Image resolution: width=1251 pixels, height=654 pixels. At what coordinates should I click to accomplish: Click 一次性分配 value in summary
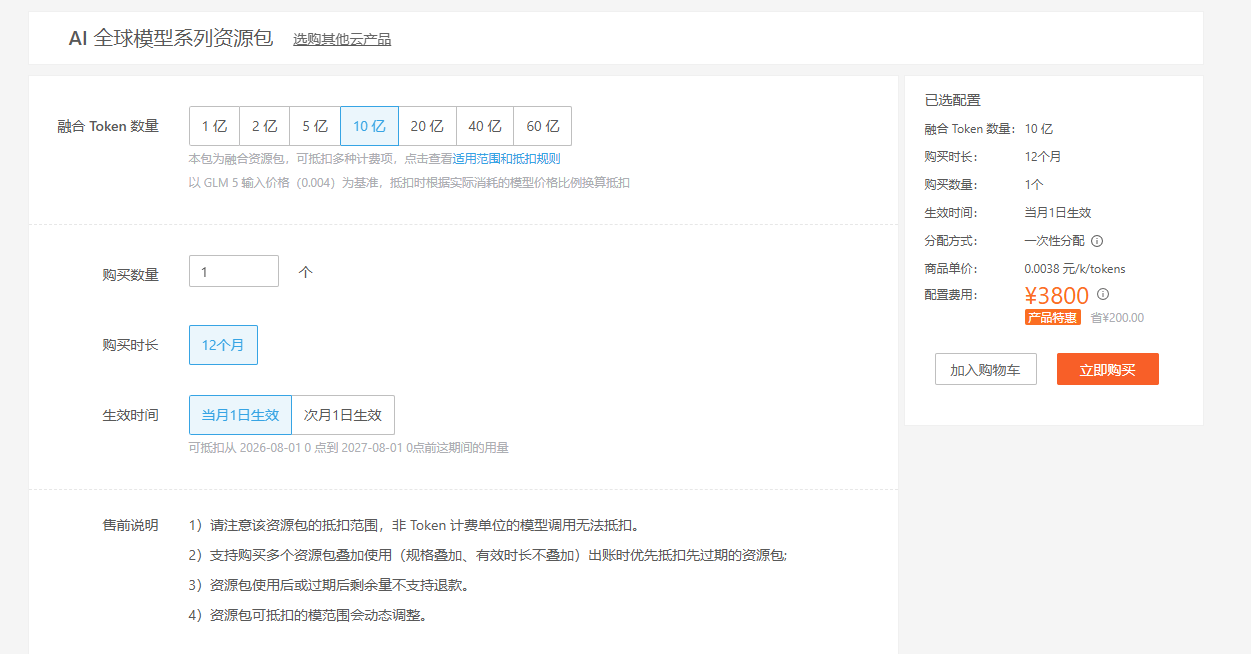click(x=1054, y=241)
